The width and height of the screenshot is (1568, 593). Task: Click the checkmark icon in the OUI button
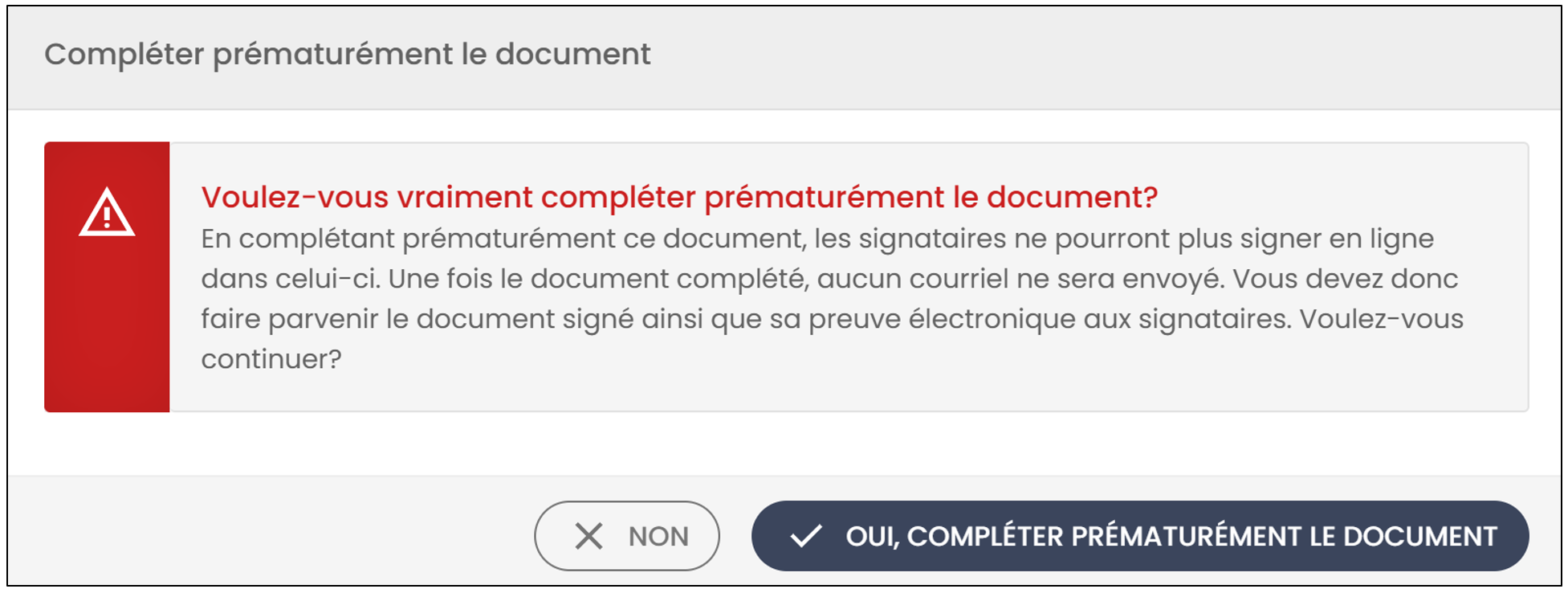(805, 536)
